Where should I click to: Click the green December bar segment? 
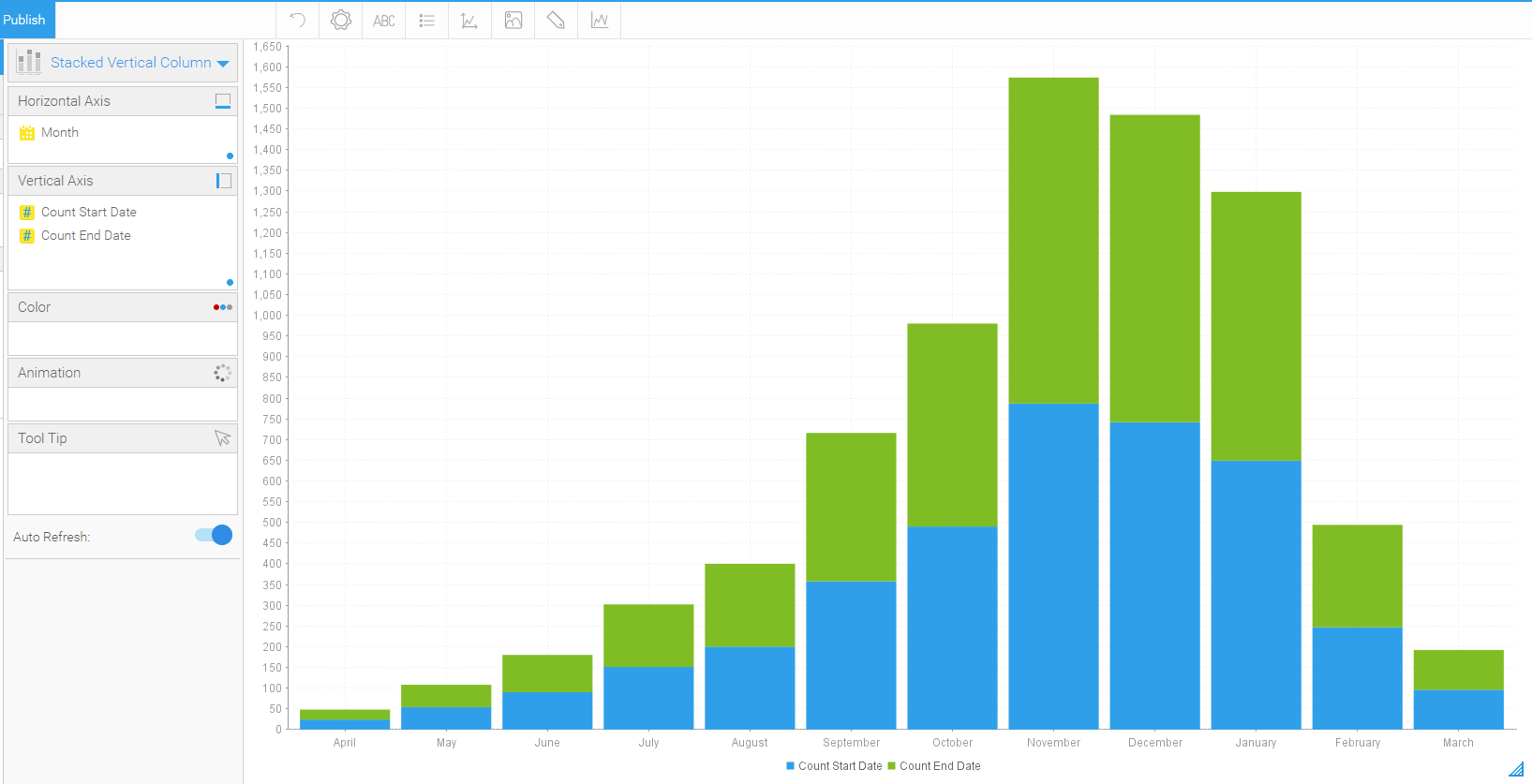[x=1154, y=269]
